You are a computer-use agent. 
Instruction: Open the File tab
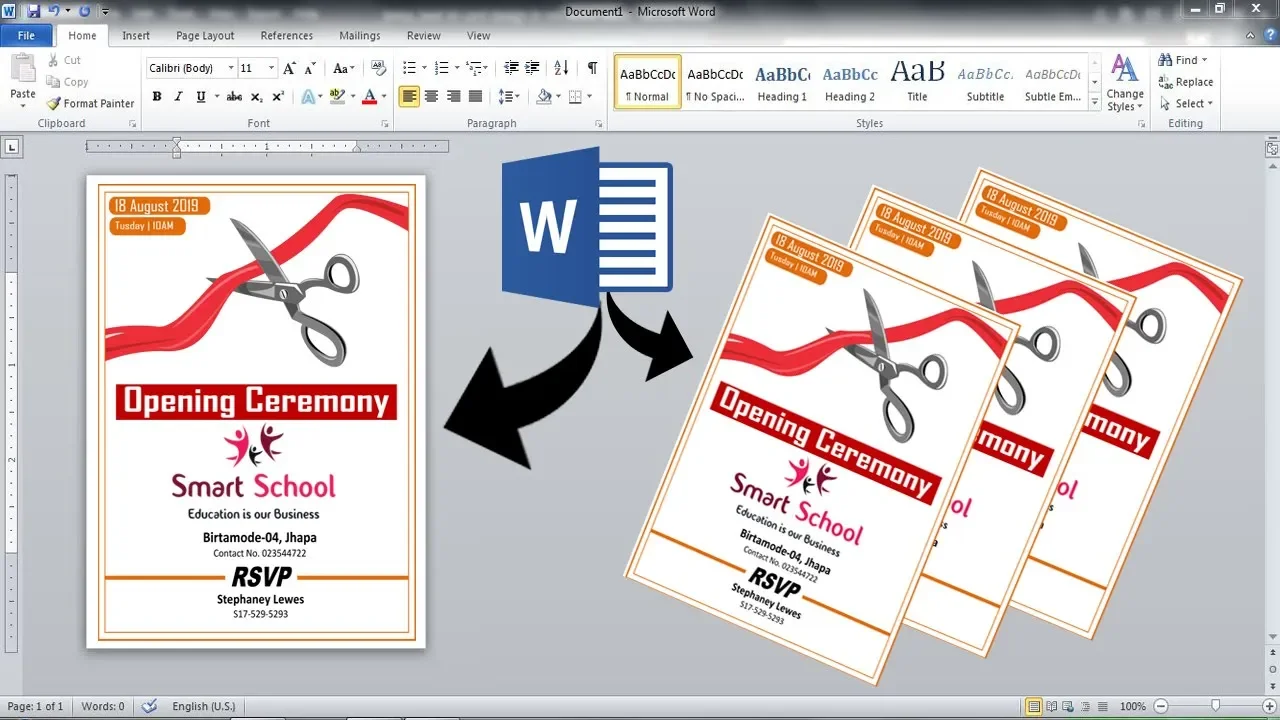coord(26,35)
